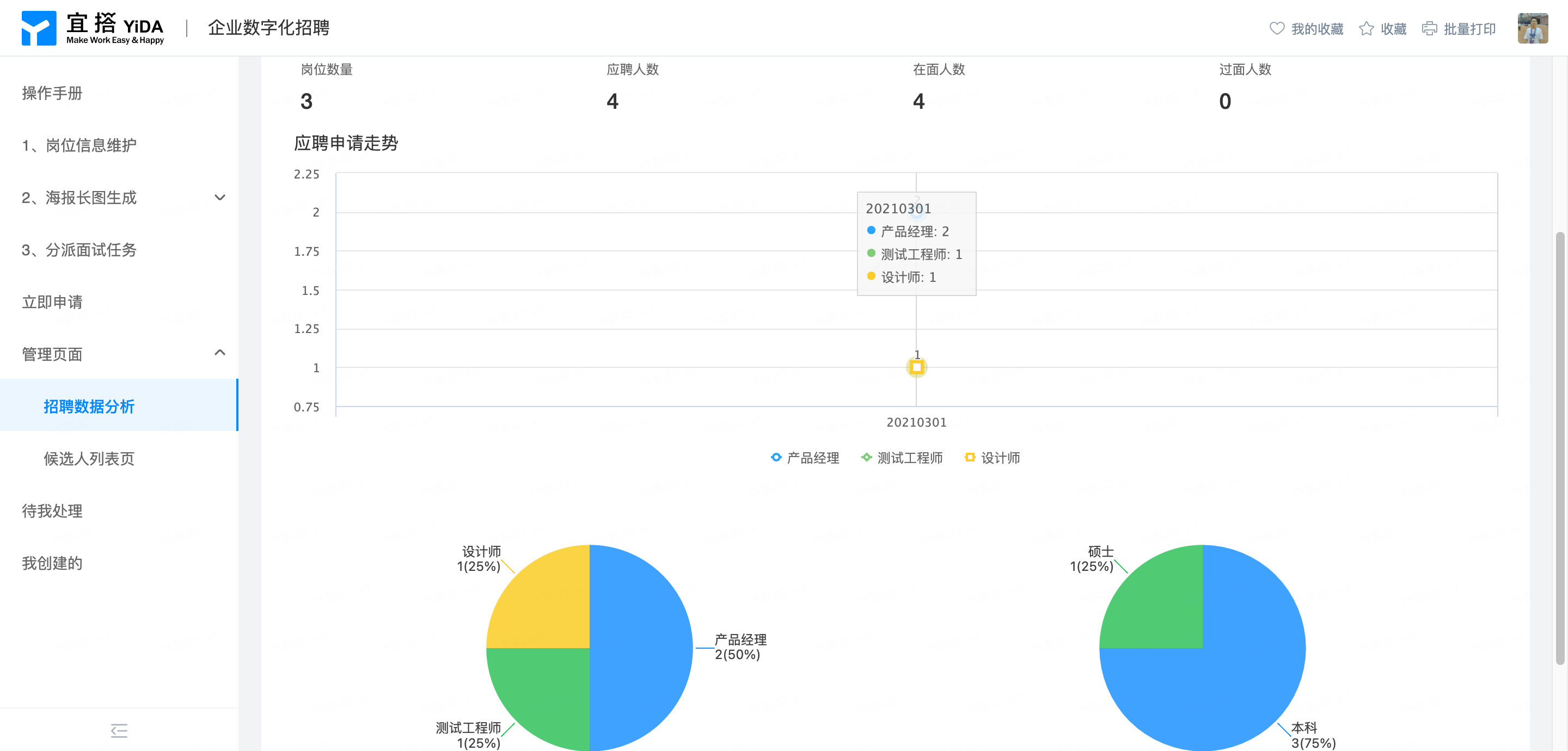The height and width of the screenshot is (751, 1568).
Task: Click the star 收藏 icon
Action: point(1366,29)
